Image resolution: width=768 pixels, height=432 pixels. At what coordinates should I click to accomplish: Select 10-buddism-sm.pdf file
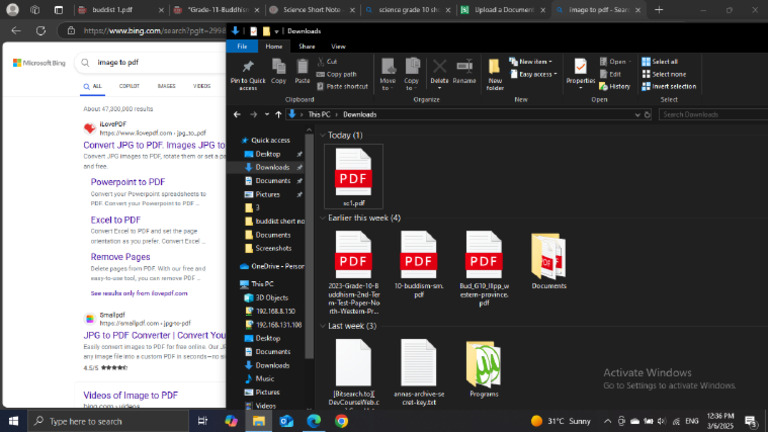click(x=419, y=264)
